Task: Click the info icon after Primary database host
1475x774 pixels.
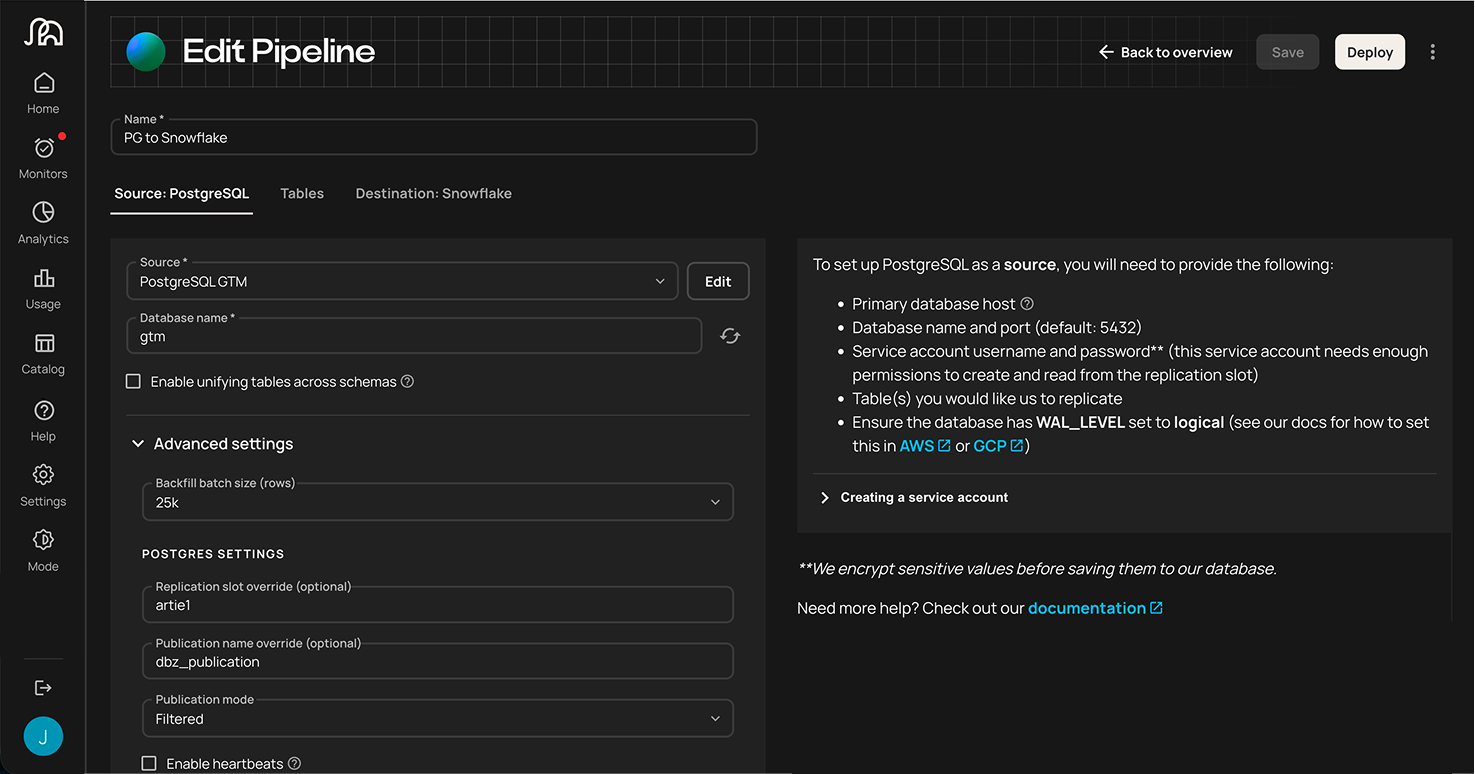Action: [x=1027, y=304]
